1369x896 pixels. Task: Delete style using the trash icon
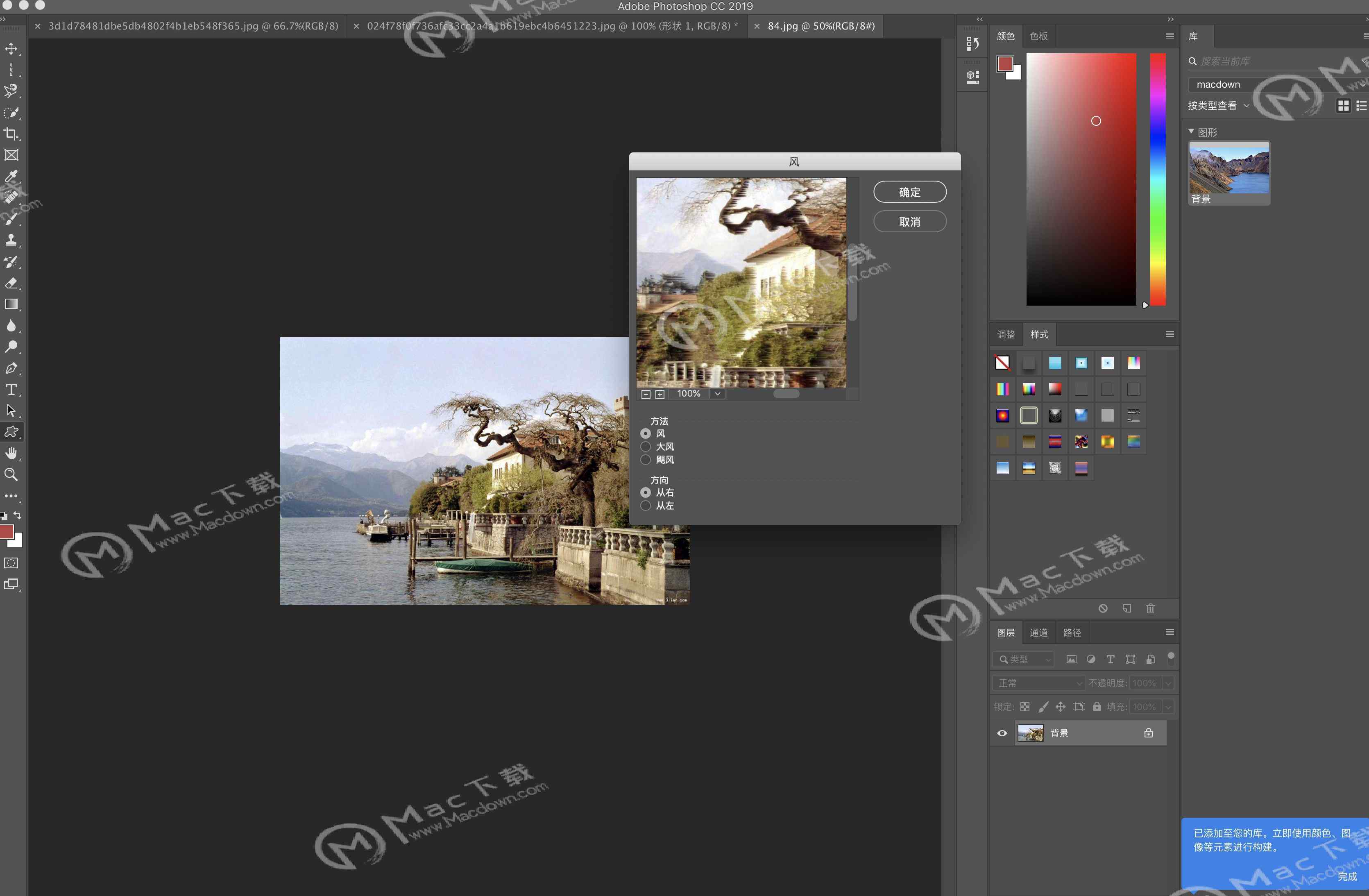coord(1150,608)
